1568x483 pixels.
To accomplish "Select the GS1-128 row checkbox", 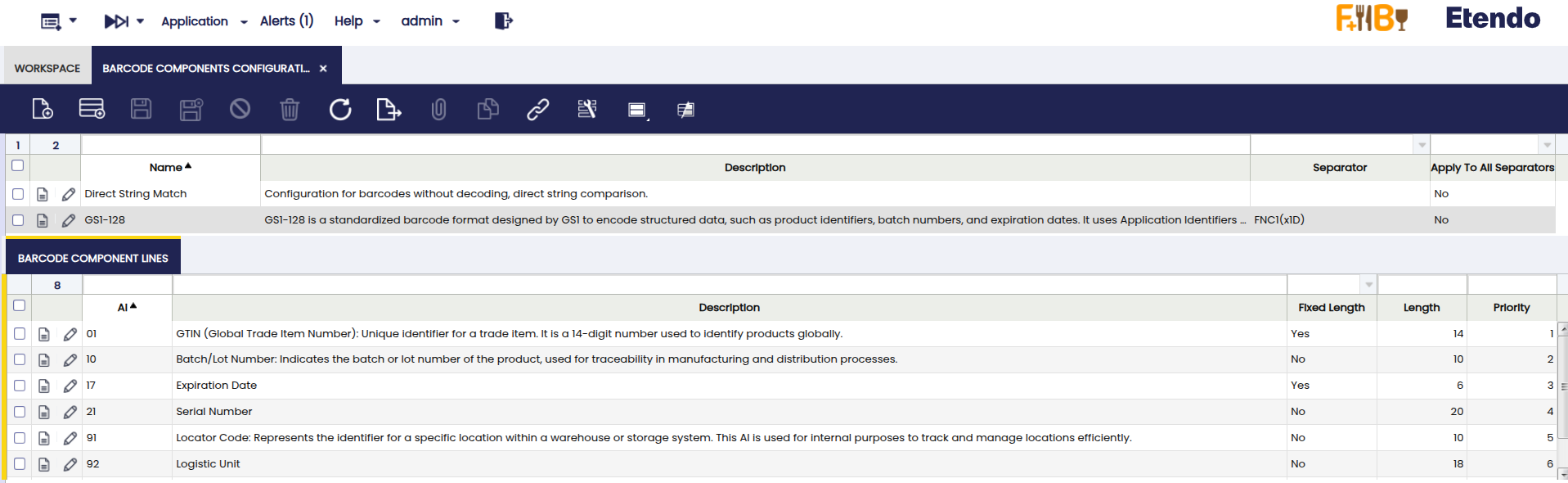I will tap(18, 220).
